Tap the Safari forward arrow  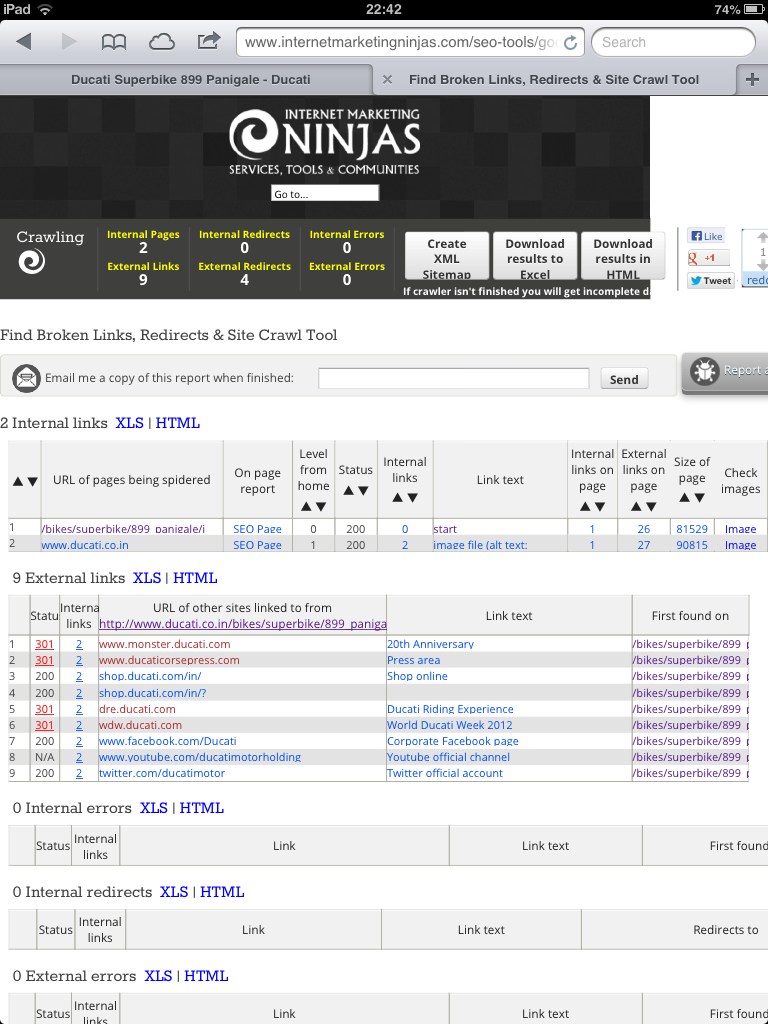(x=69, y=42)
